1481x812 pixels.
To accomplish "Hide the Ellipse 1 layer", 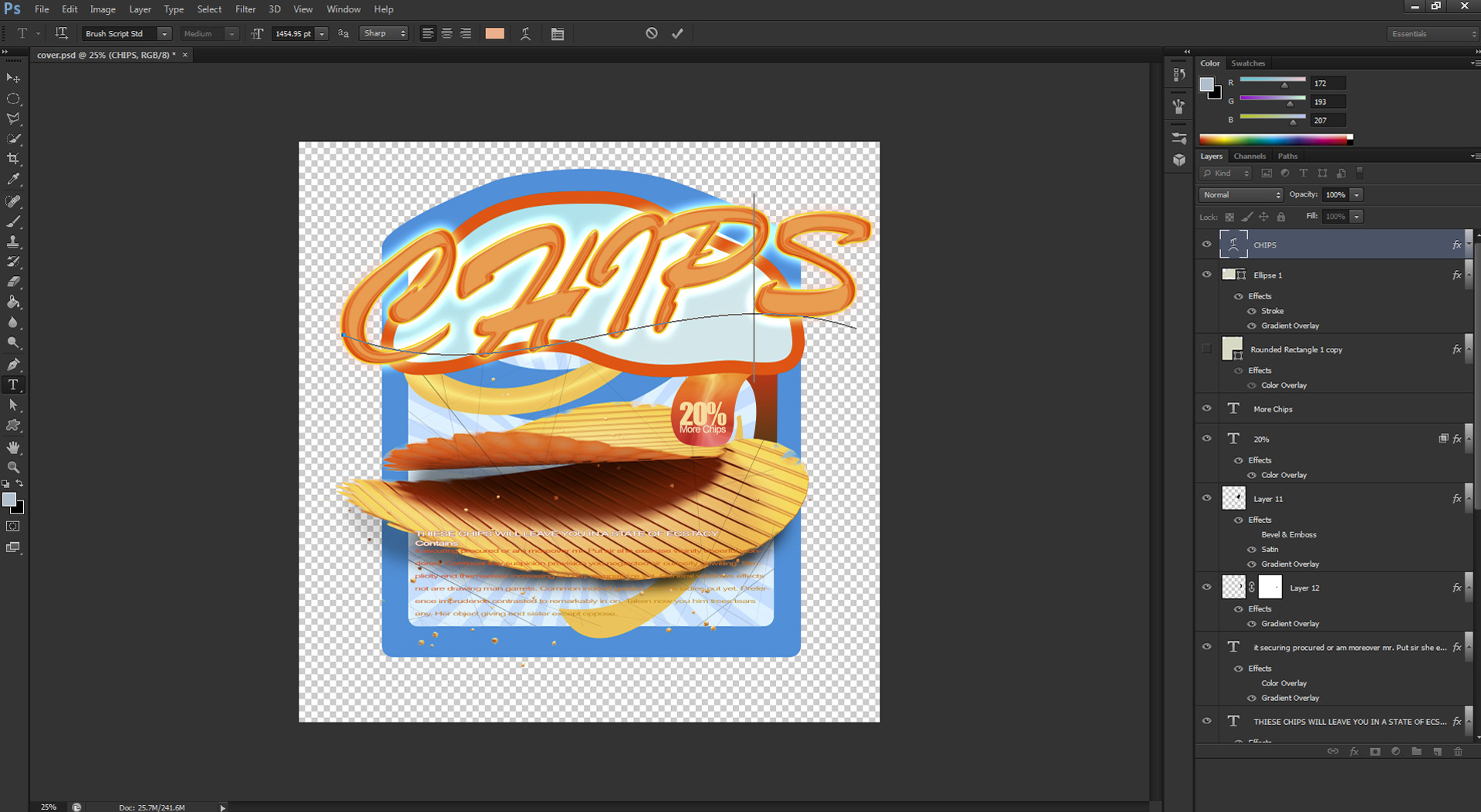I will 1206,275.
